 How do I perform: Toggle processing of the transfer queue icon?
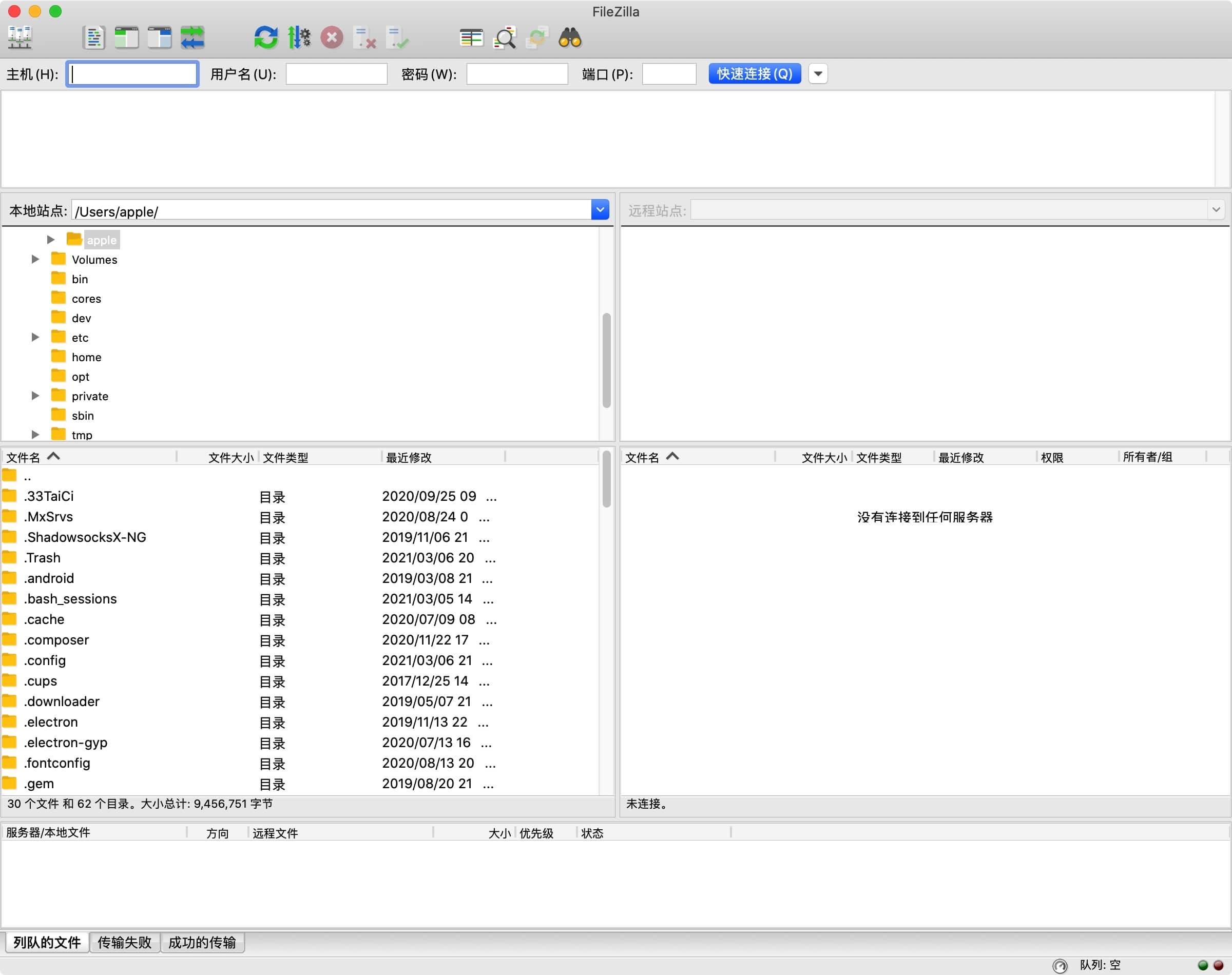pos(299,37)
